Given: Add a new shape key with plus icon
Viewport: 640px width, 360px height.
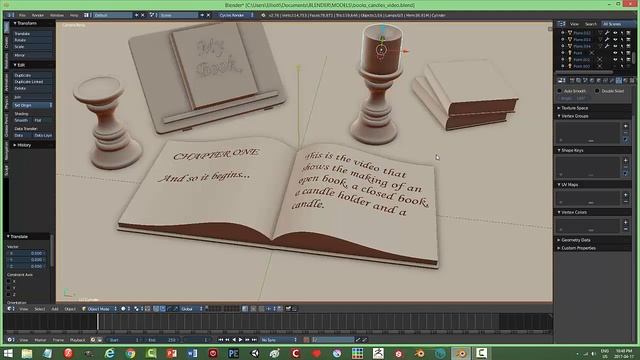Looking at the screenshot, I should click(x=625, y=160).
